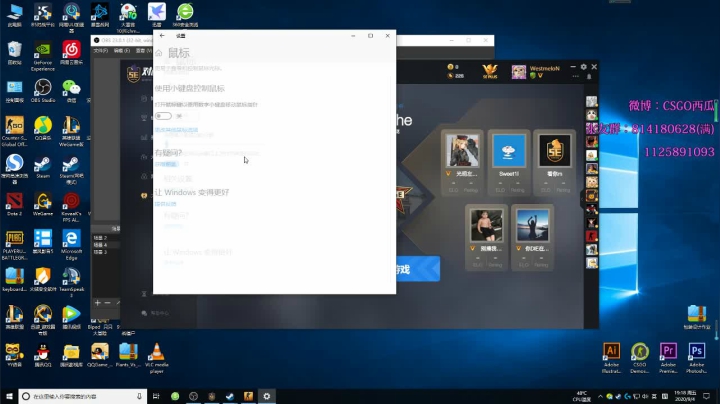The height and width of the screenshot is (404, 720).
Task: Select the Sweet1l player card
Action: pos(508,163)
